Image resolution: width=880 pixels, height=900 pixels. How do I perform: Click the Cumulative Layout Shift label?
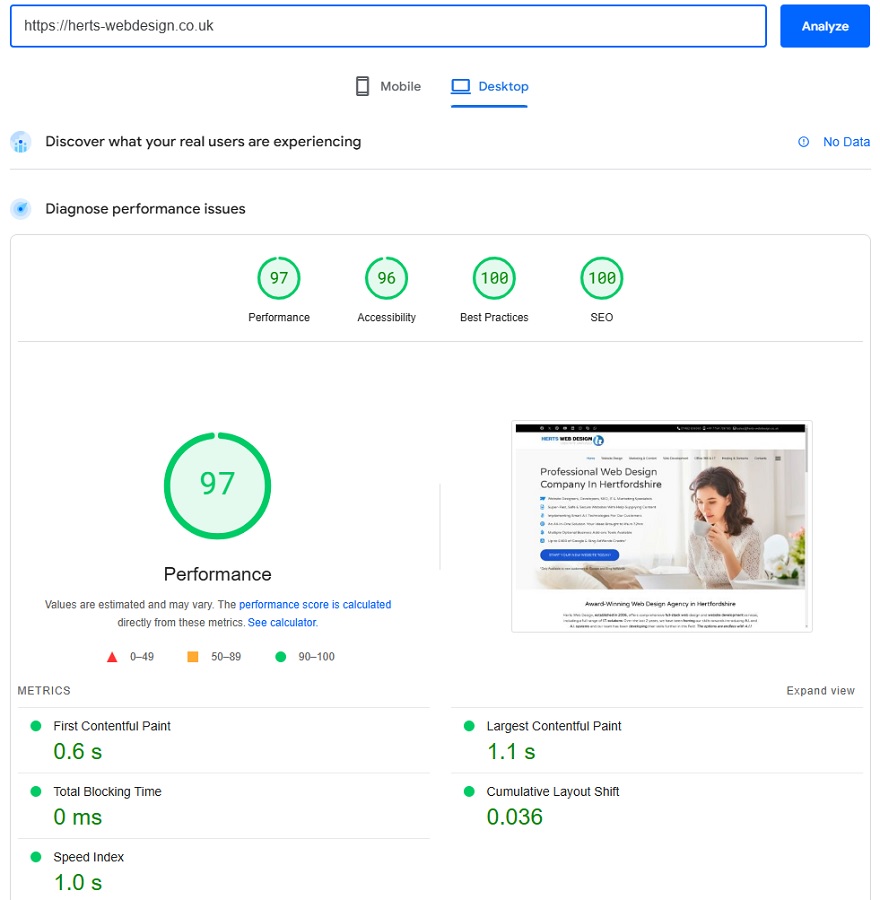click(553, 792)
